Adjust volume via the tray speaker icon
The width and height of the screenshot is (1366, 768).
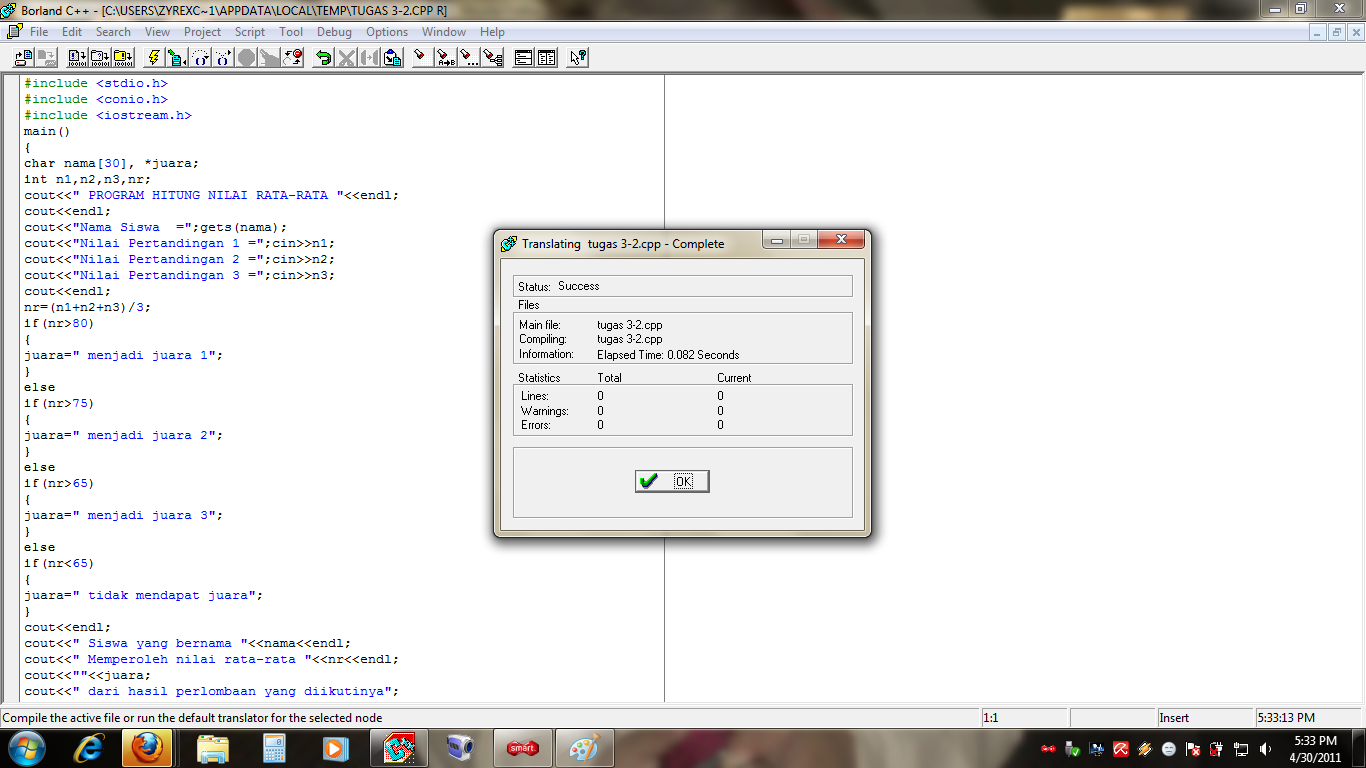(x=1265, y=748)
